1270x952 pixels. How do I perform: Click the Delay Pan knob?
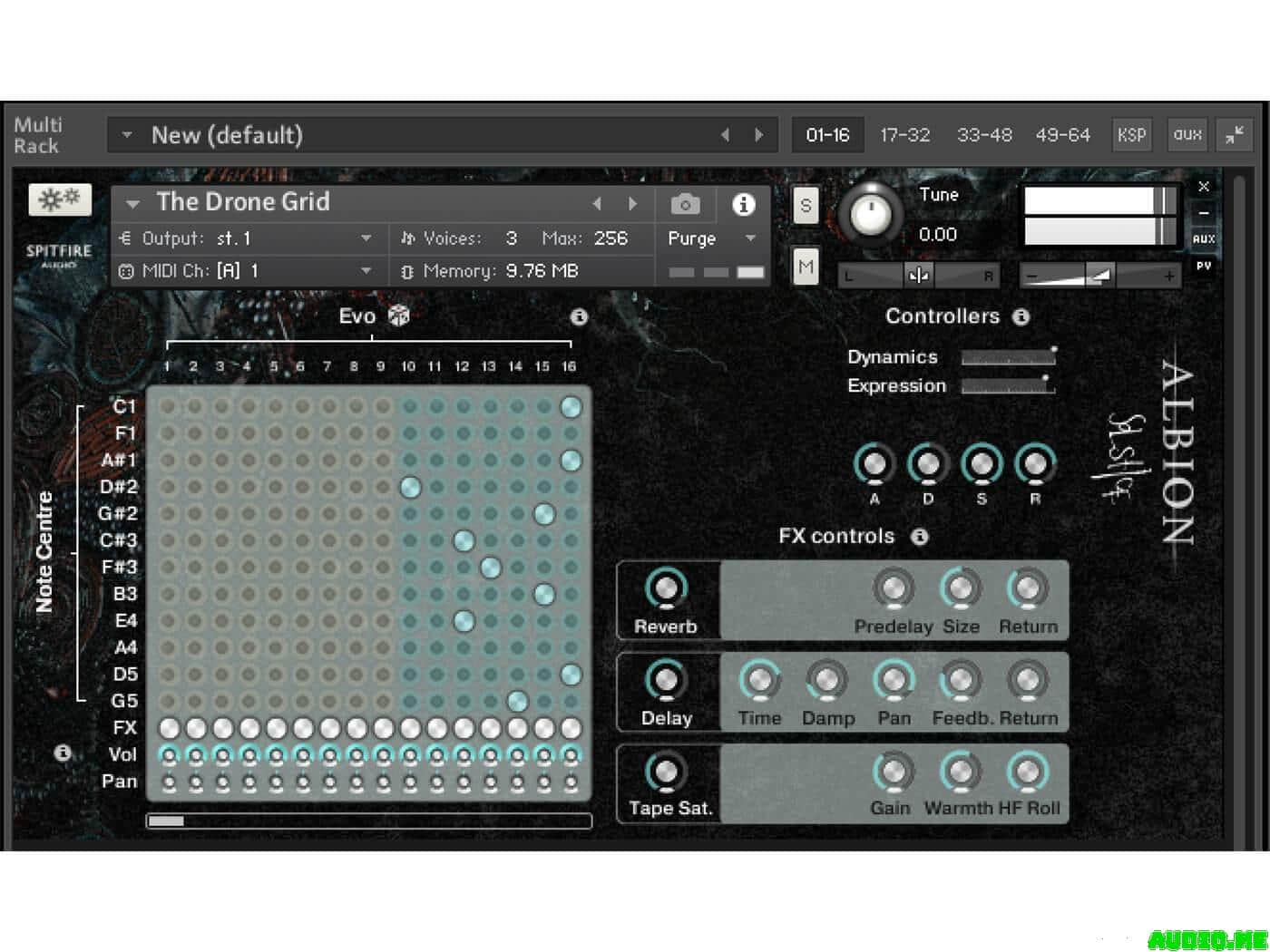point(894,681)
